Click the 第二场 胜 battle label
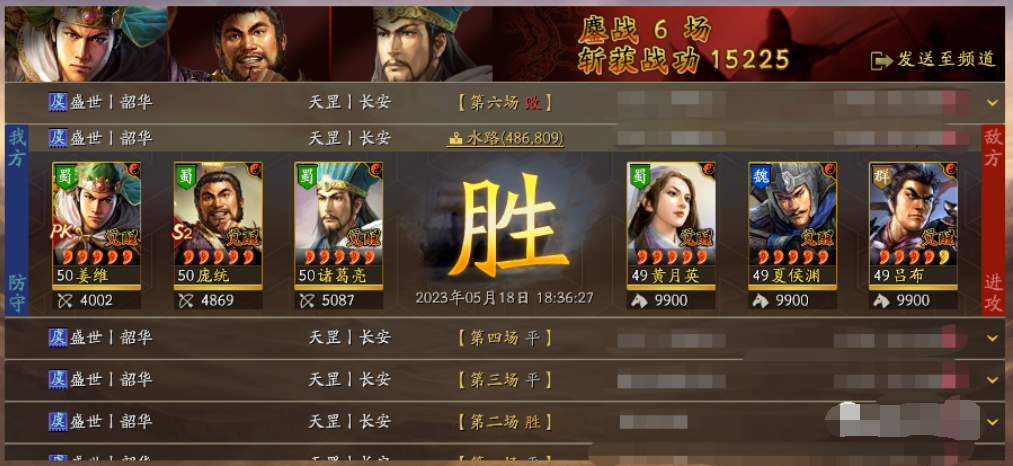Viewport: 1013px width, 466px height. 506,422
